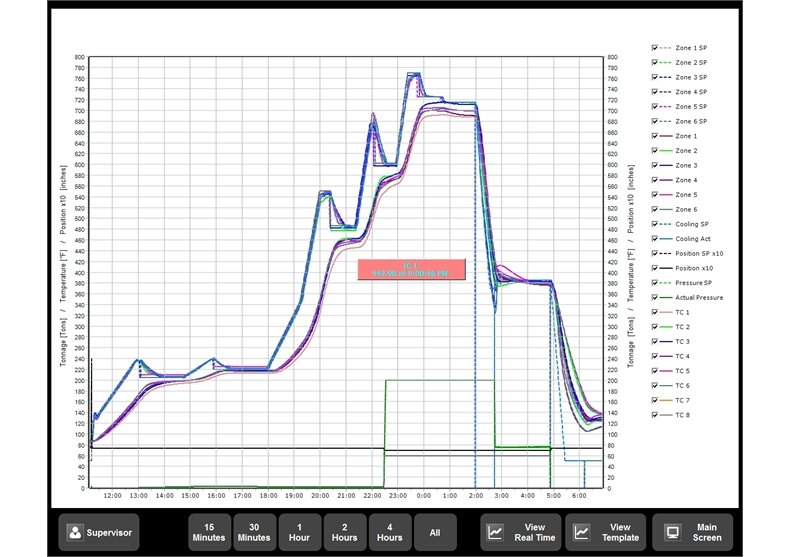This screenshot has width=790, height=557.
Task: Show the last 15 Minutes
Action: (x=209, y=533)
